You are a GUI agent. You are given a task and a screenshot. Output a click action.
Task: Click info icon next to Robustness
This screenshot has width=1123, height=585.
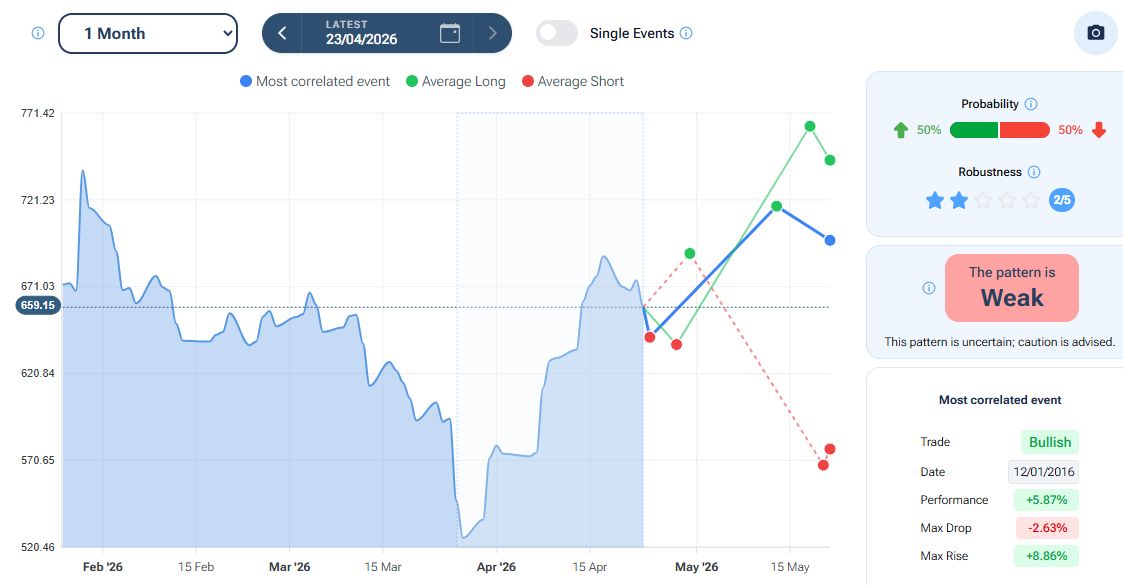pyautogui.click(x=1034, y=172)
